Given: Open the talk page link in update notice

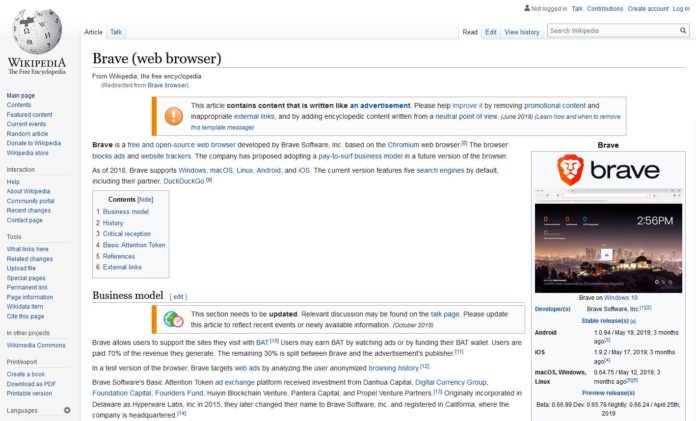Looking at the screenshot, I should [445, 314].
